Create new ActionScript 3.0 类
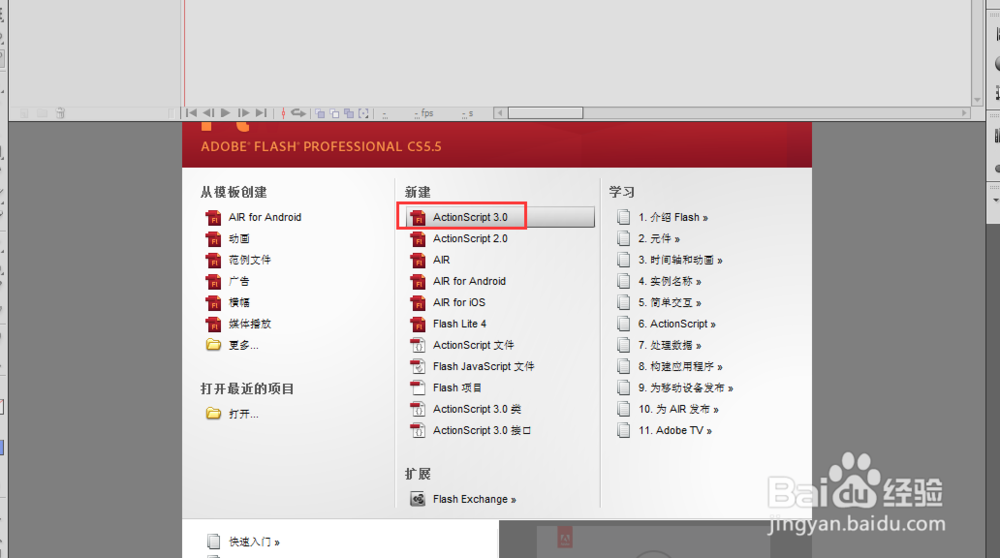1000x558 pixels. [x=477, y=409]
